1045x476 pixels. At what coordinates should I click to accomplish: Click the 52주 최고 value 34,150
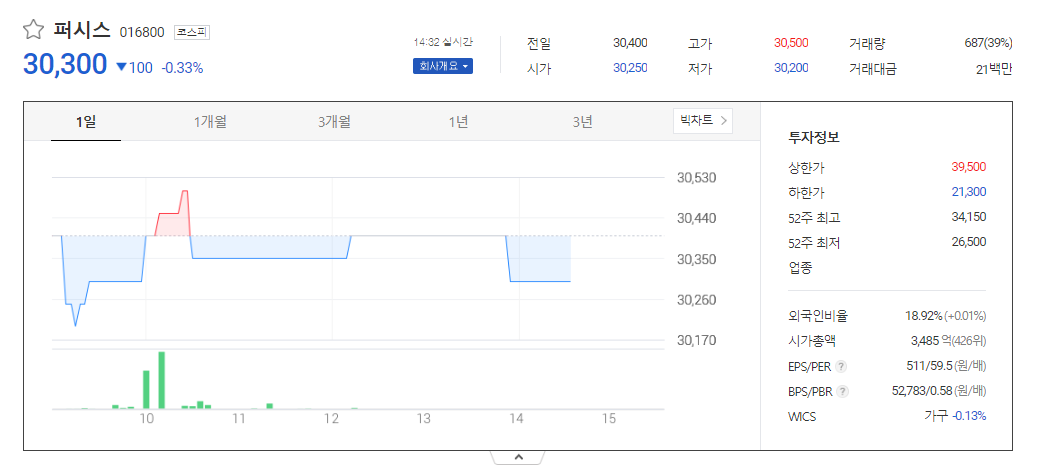[x=969, y=217]
